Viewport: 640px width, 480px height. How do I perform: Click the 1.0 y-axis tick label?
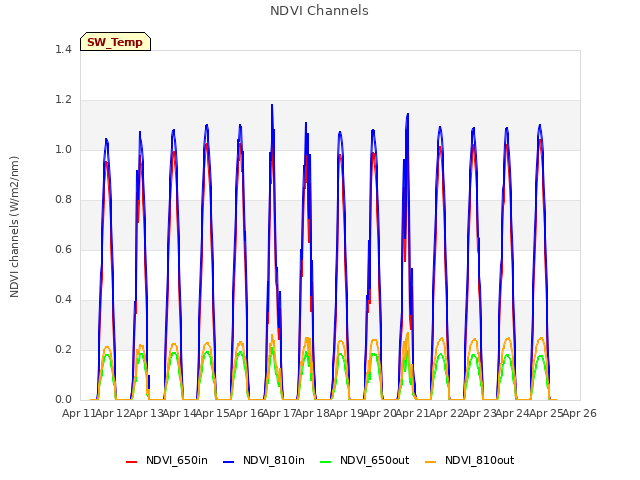[63, 150]
